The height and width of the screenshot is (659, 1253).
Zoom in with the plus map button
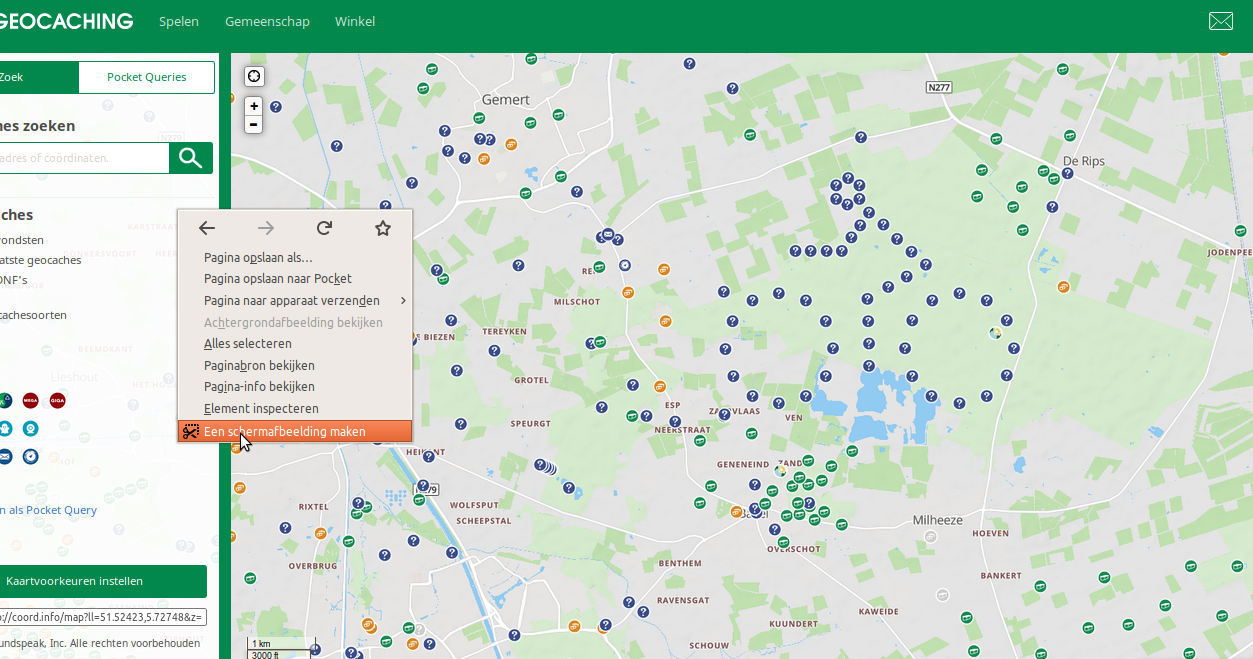pyautogui.click(x=254, y=106)
